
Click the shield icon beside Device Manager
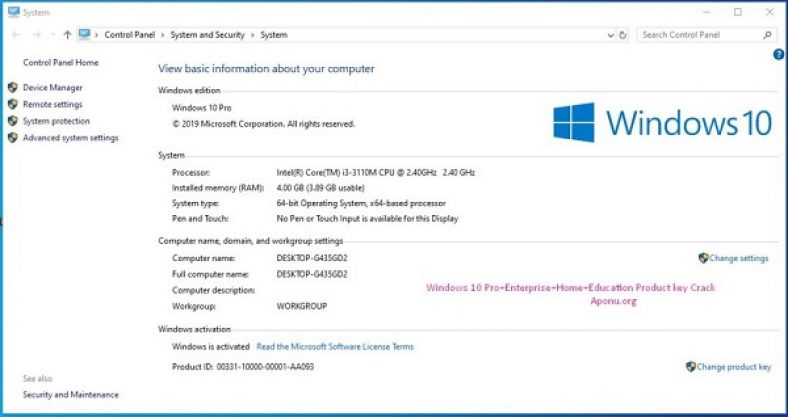coord(13,87)
